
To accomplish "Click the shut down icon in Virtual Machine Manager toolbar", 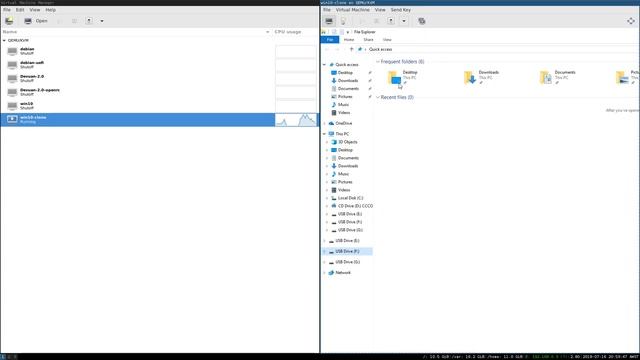I will point(89,21).
